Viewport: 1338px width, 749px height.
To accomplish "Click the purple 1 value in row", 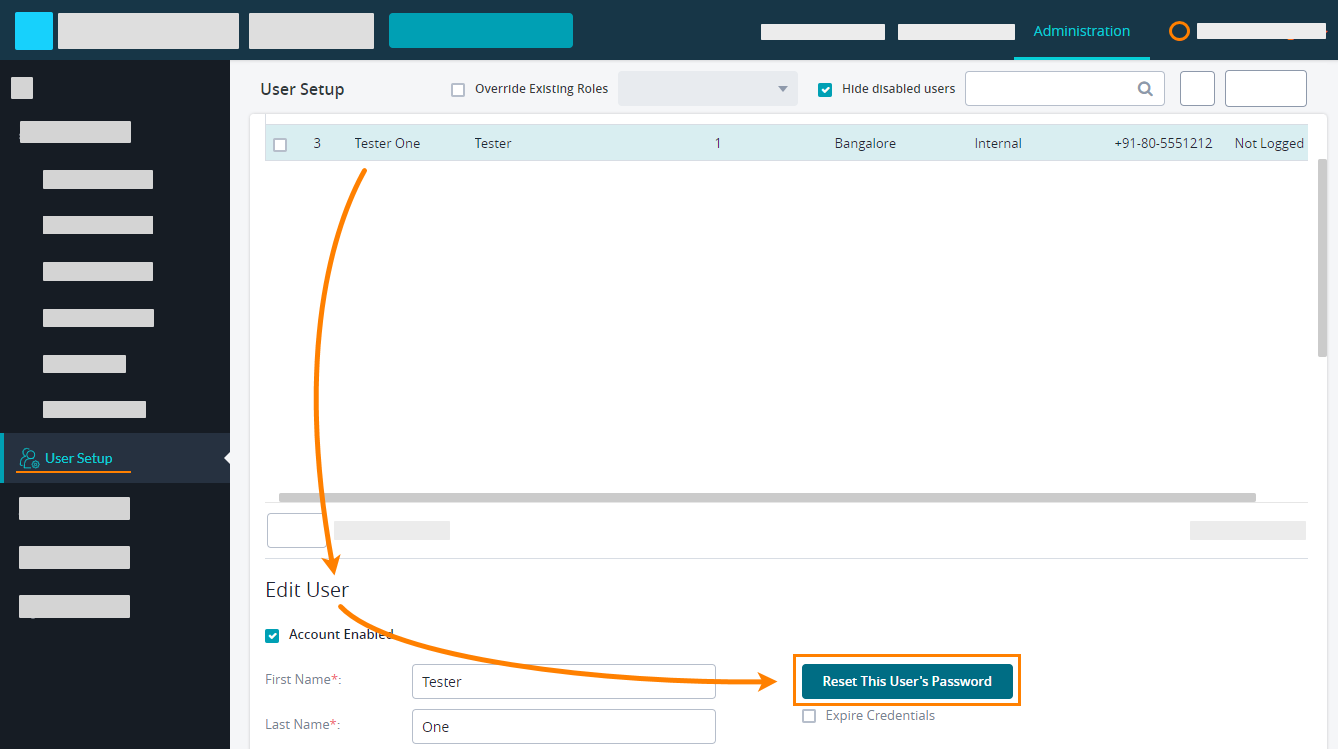I will coord(717,143).
